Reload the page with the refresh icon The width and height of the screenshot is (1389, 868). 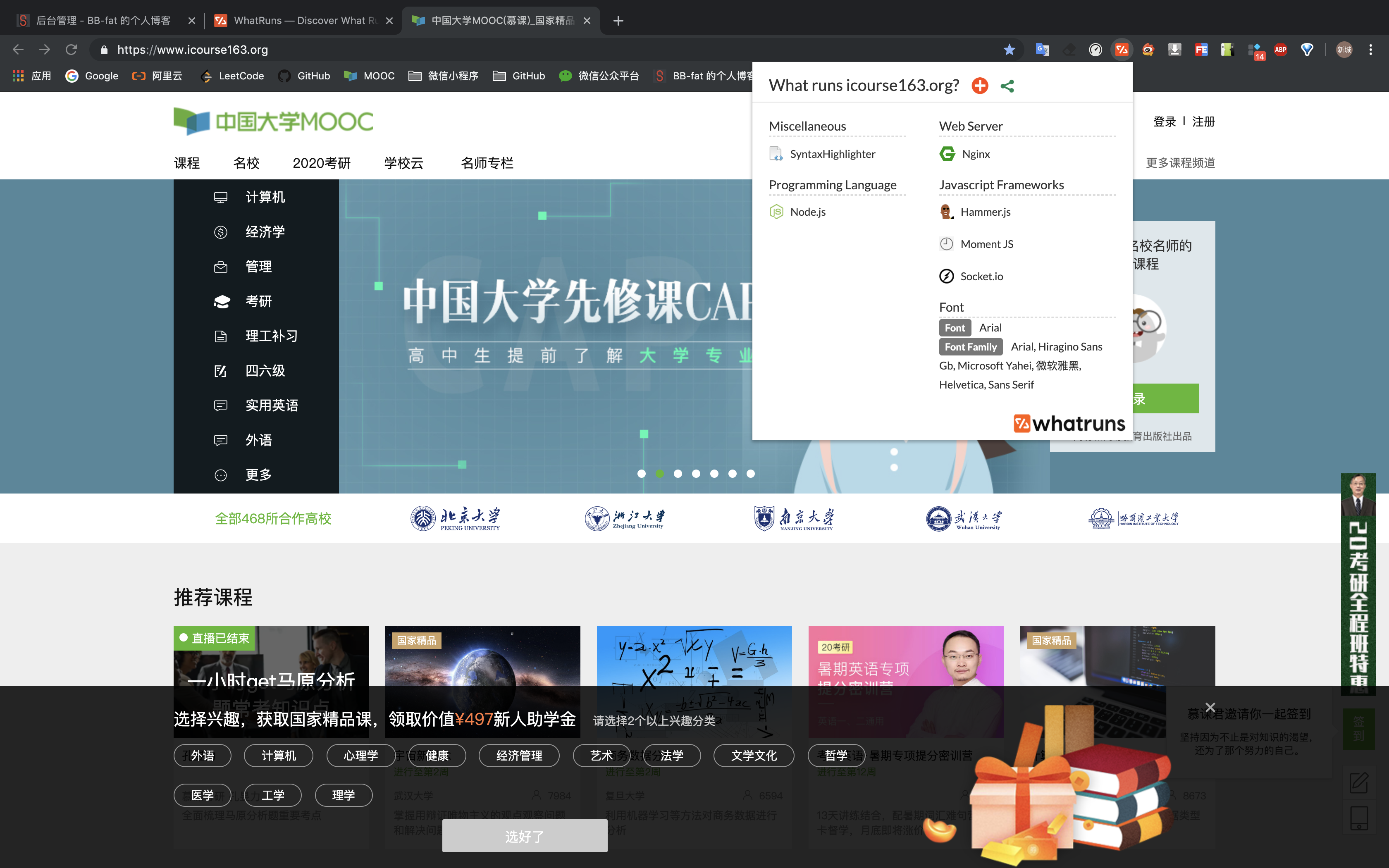tap(71, 50)
